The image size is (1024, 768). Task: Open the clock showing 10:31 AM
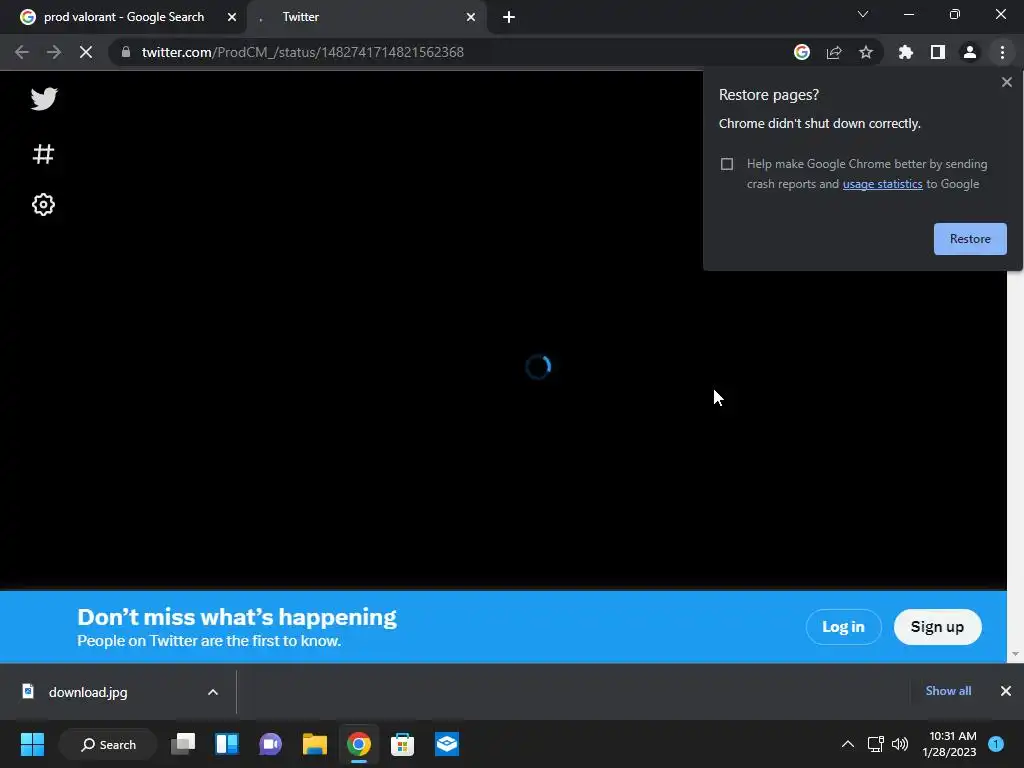(950, 744)
